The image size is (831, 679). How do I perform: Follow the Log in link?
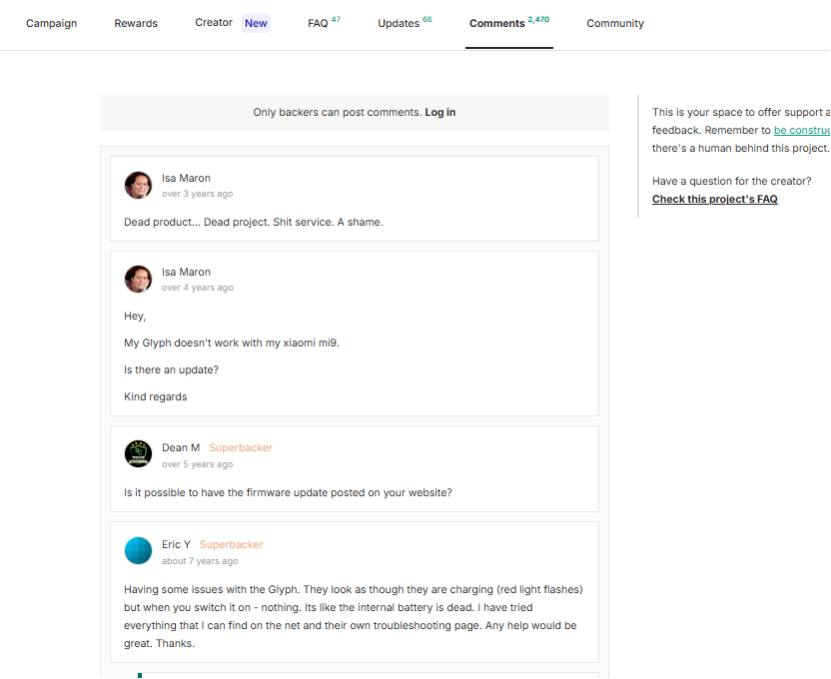(x=440, y=112)
